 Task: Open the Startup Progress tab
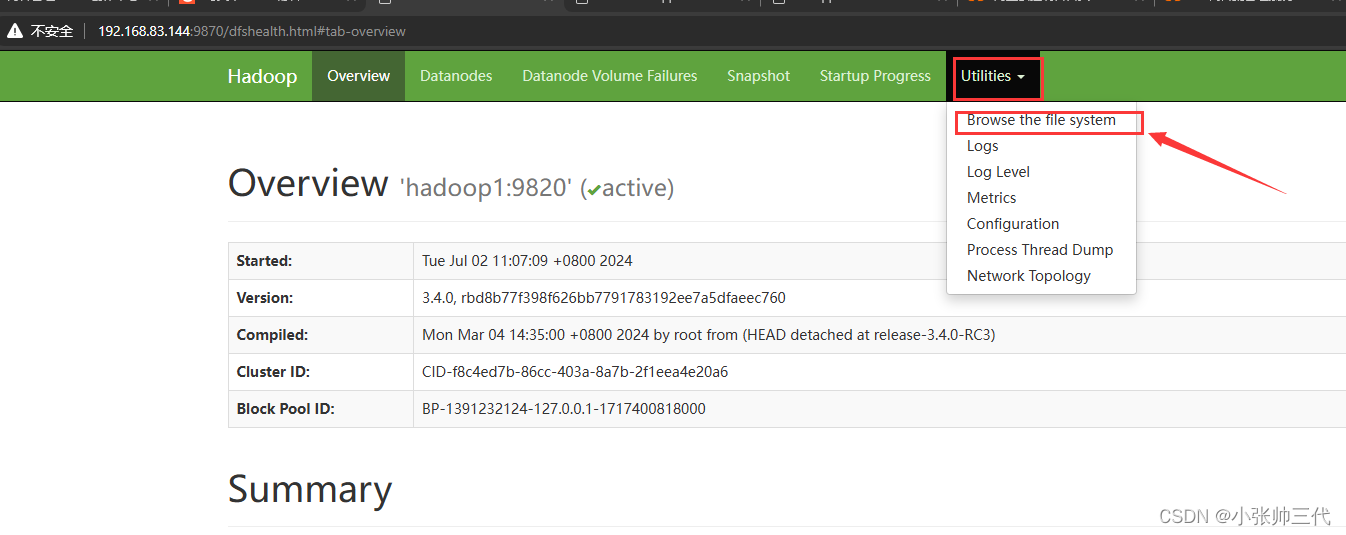pos(875,76)
